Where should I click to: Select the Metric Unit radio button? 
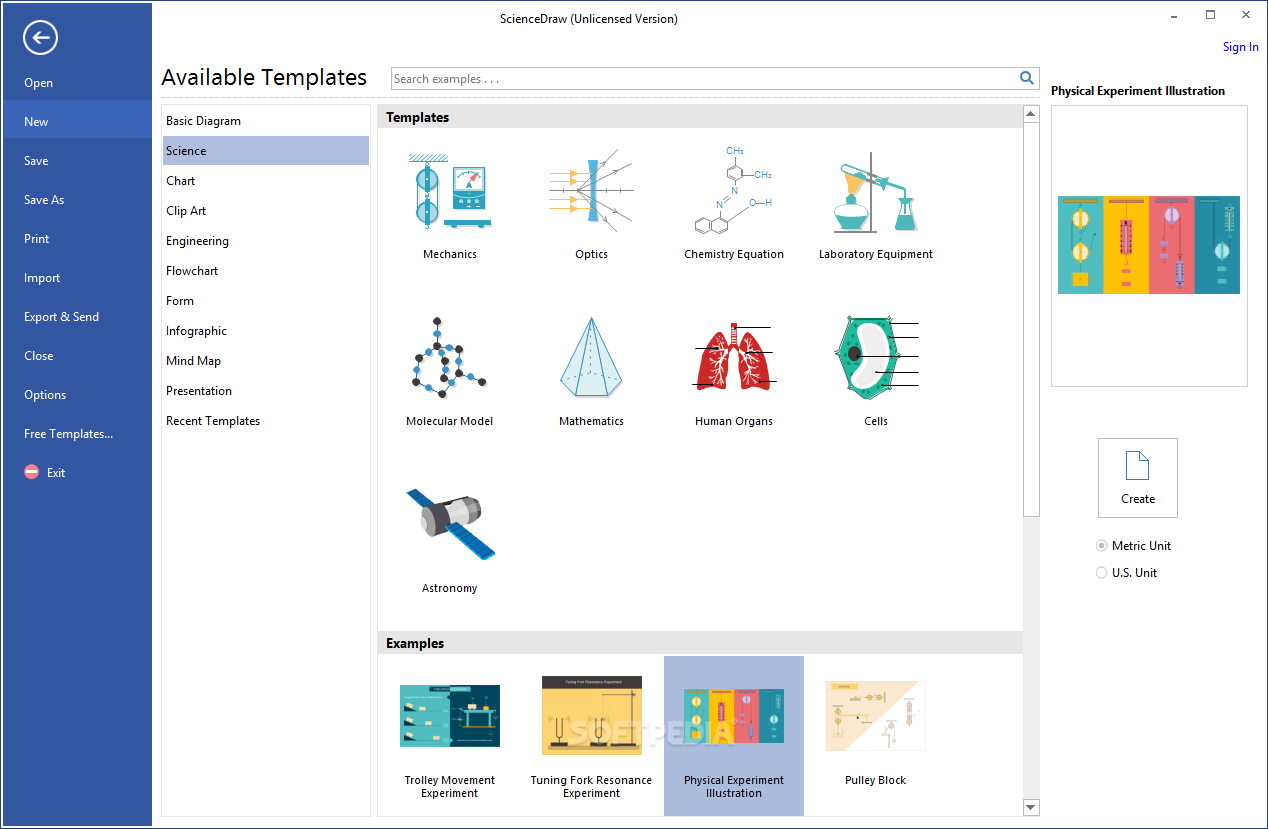1102,546
